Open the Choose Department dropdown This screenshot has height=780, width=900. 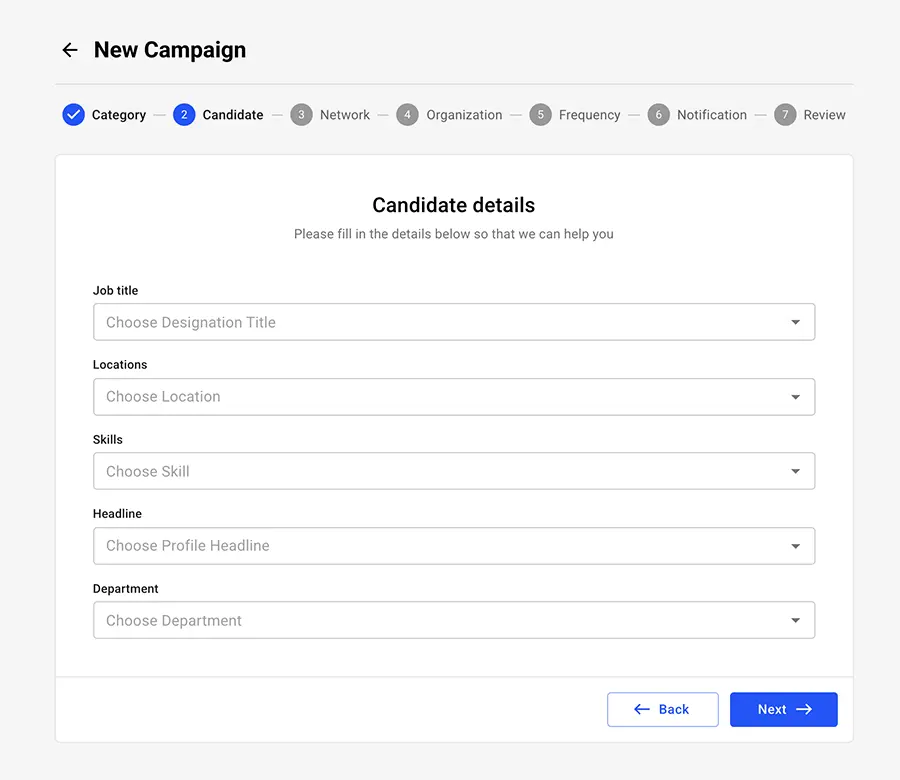pos(454,620)
